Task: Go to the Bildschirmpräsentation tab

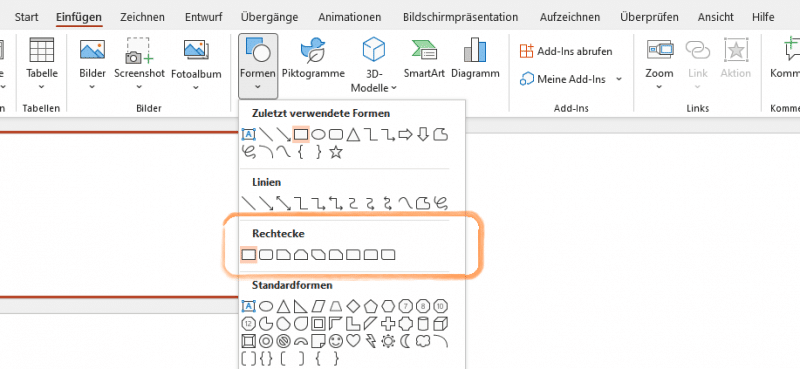Action: [x=460, y=17]
